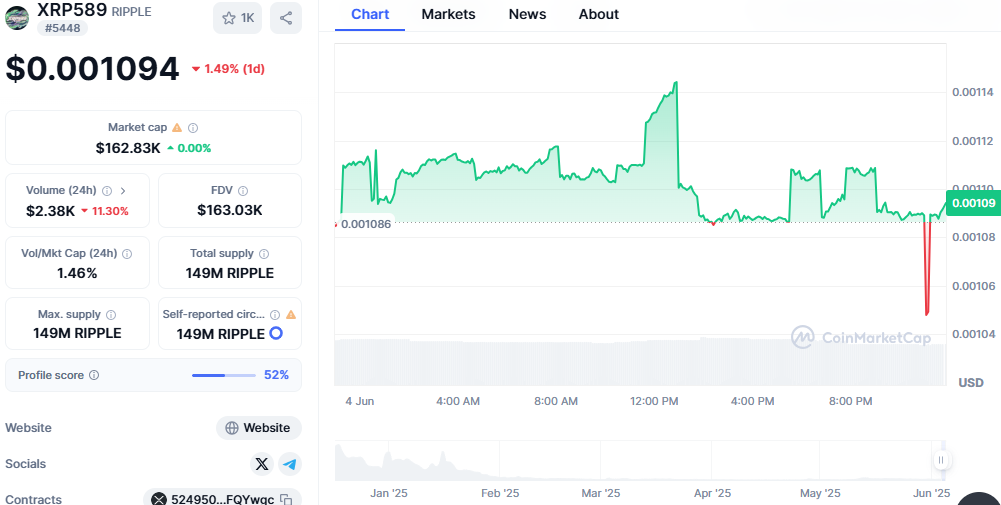1001x505 pixels.
Task: Open the Telegram social icon
Action: tap(290, 464)
